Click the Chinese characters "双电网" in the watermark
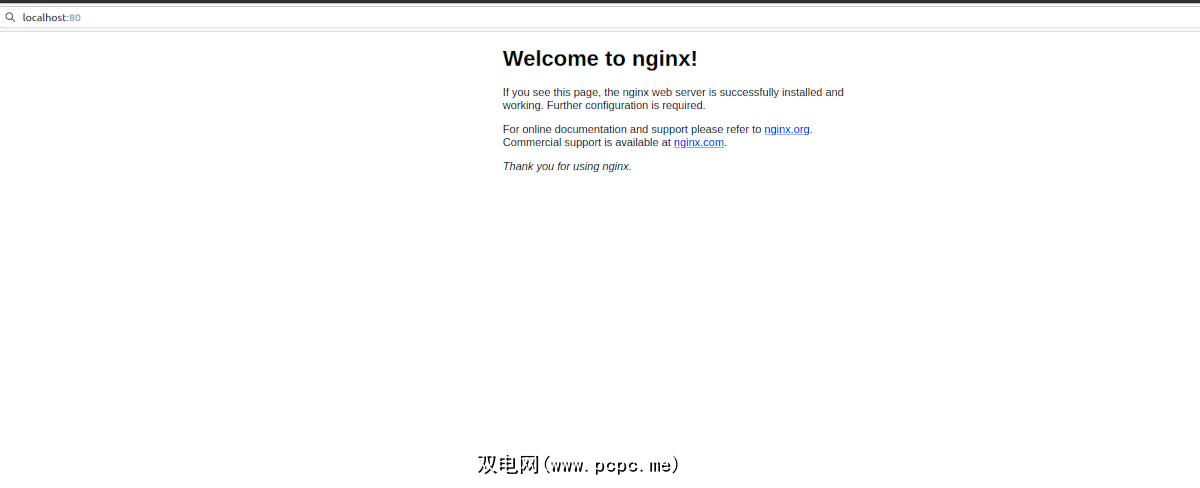Viewport: 1200px width, 488px height. click(x=508, y=465)
